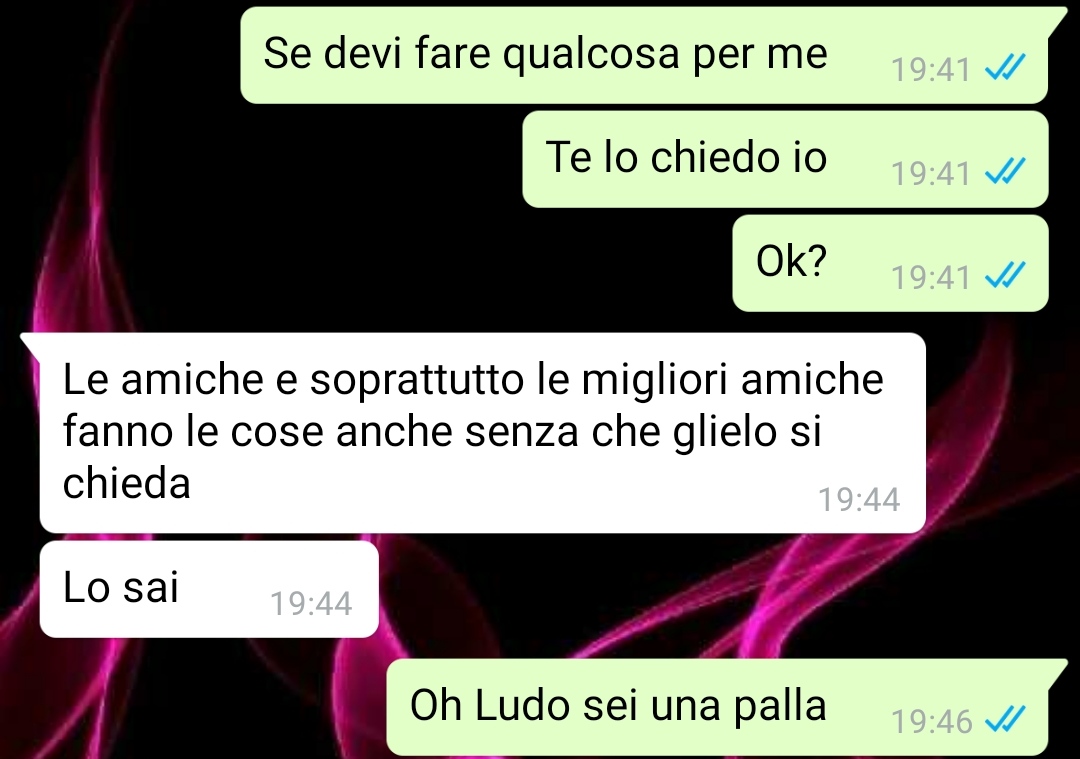This screenshot has height=759, width=1080.
Task: Tap the 19:44 timestamp on the long received message
Action: tap(858, 499)
